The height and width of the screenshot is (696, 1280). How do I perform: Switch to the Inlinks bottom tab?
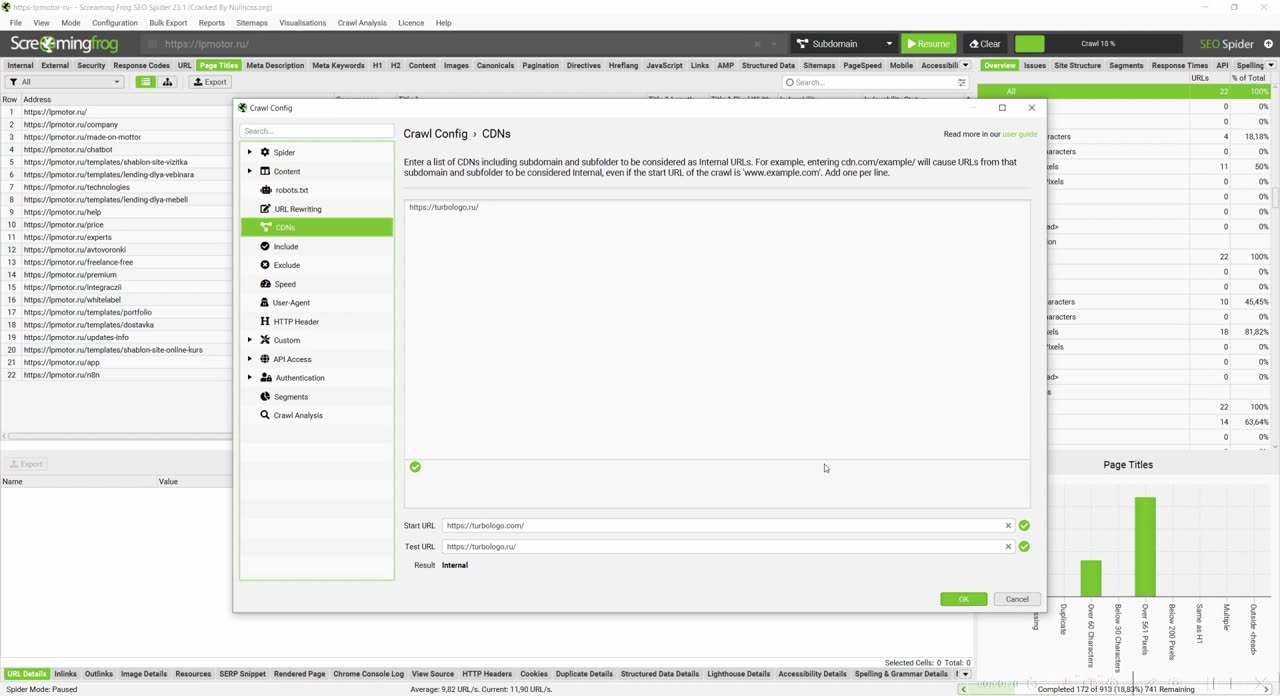click(65, 674)
